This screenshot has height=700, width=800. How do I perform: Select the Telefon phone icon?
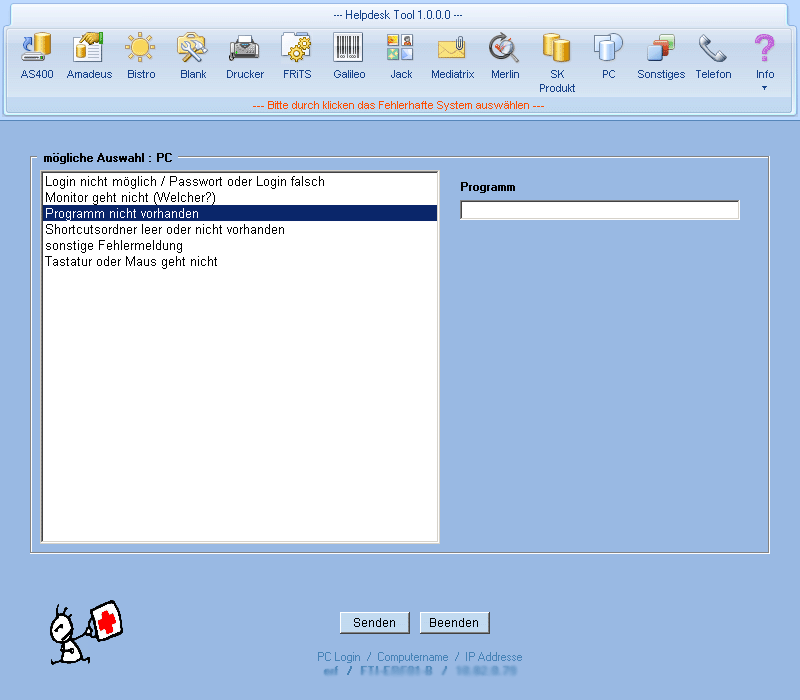(713, 49)
